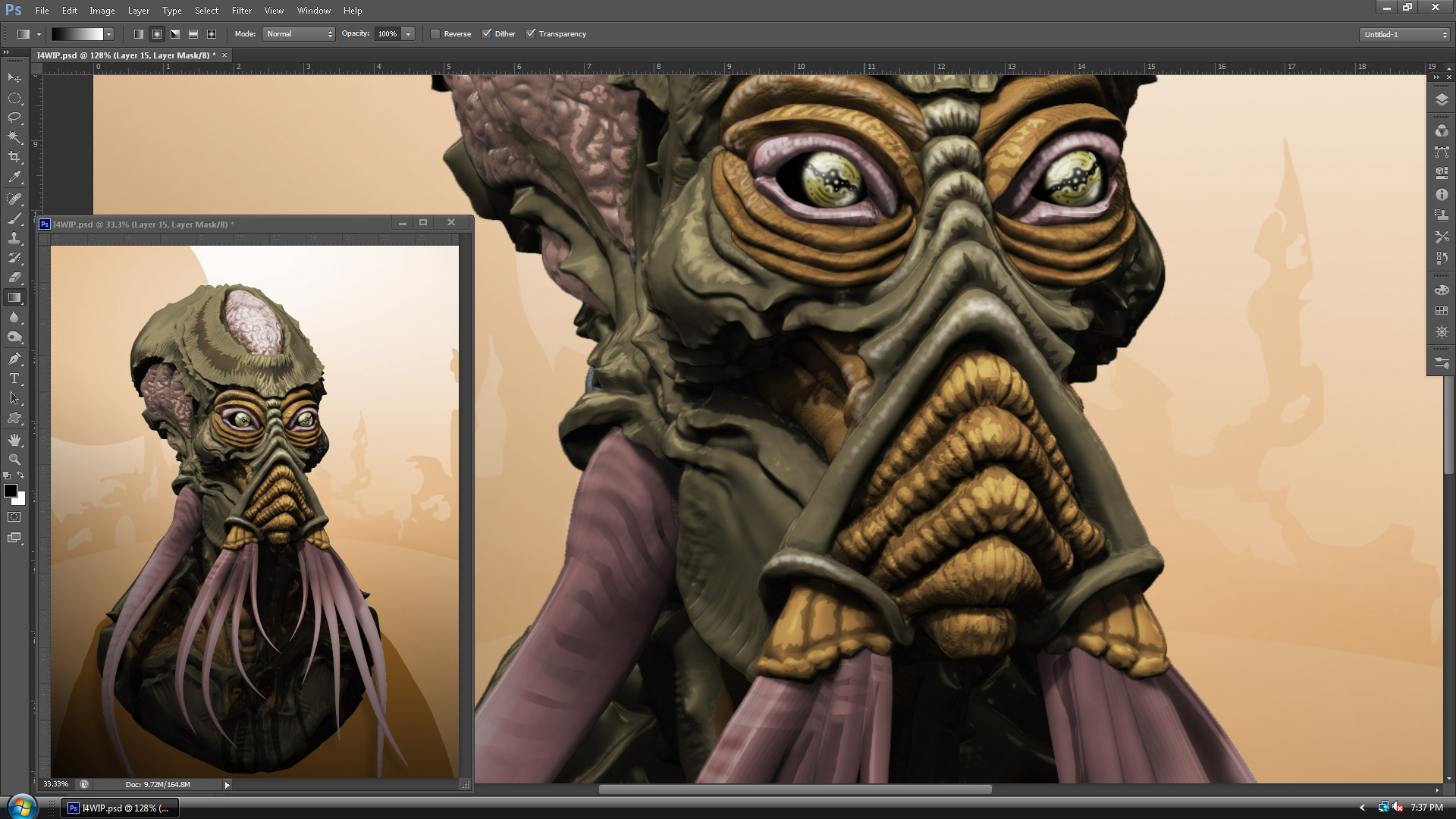The image size is (1456, 819).
Task: Swap foreground and background colors
Action: (x=21, y=475)
